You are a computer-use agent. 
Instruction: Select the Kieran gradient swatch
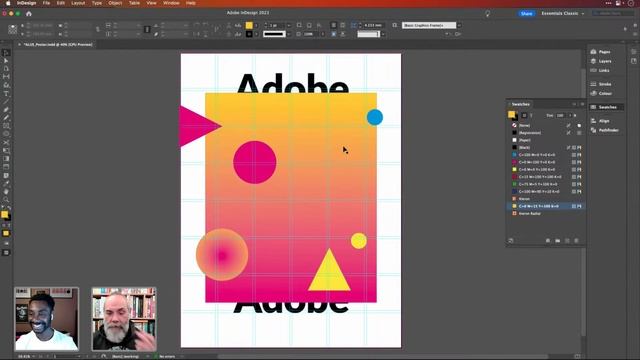pos(545,199)
